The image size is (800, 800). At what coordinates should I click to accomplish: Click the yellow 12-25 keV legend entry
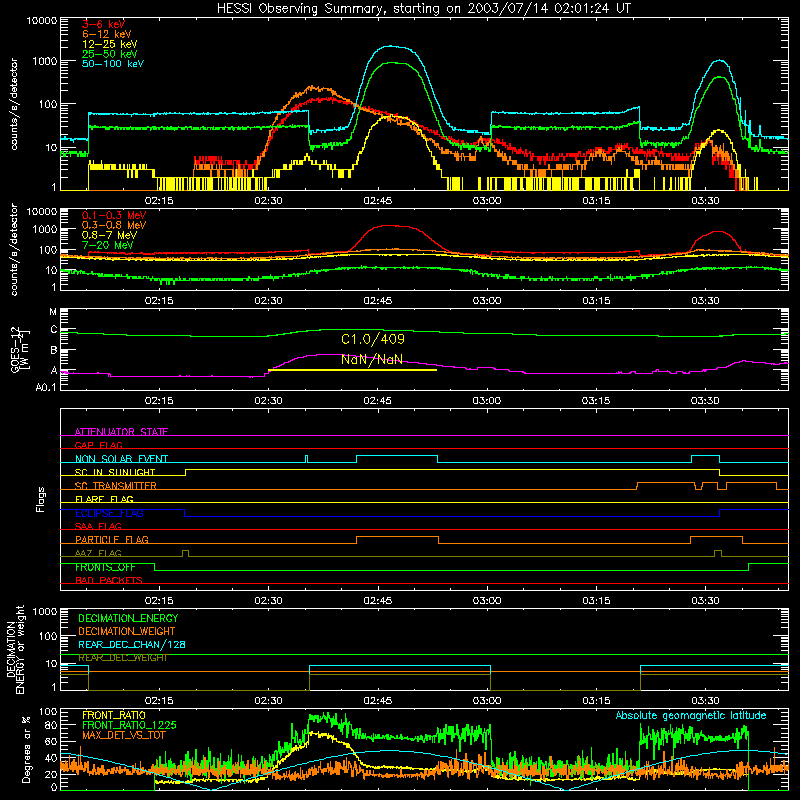109,44
